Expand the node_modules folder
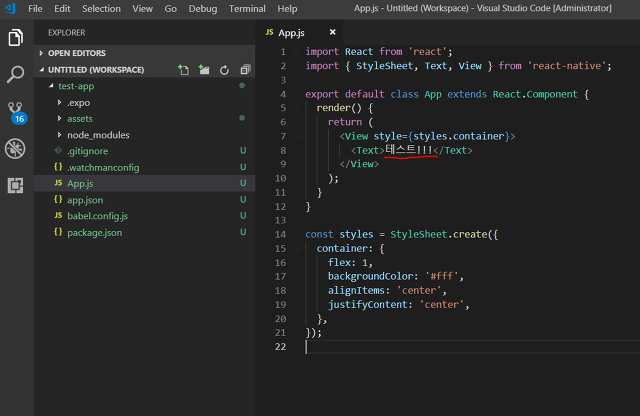The height and width of the screenshot is (416, 640). click(60, 135)
